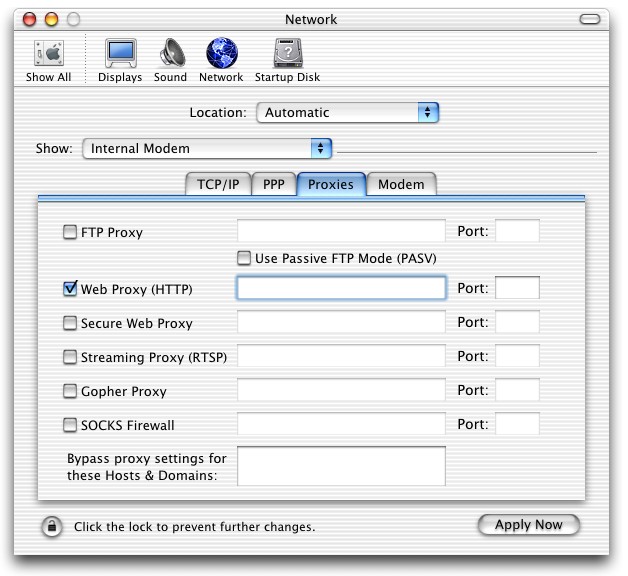This screenshot has width=628, height=576.
Task: Click the lock icon to prevent changes
Action: (52, 526)
